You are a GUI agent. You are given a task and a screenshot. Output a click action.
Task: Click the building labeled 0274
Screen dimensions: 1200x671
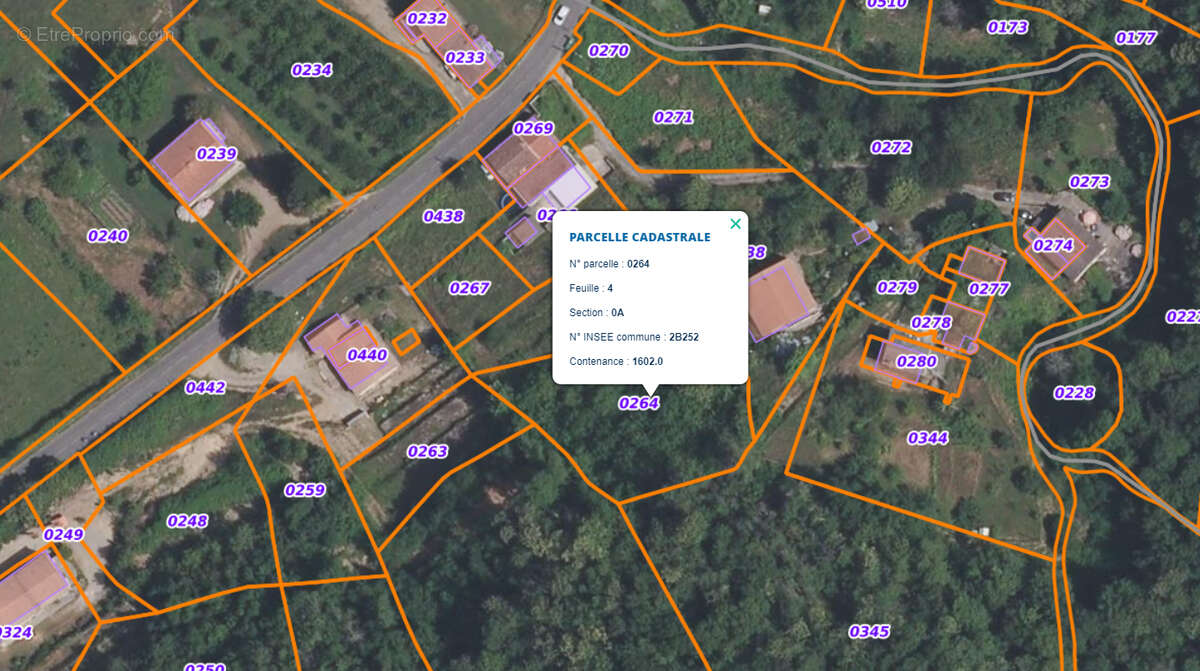pos(1052,245)
